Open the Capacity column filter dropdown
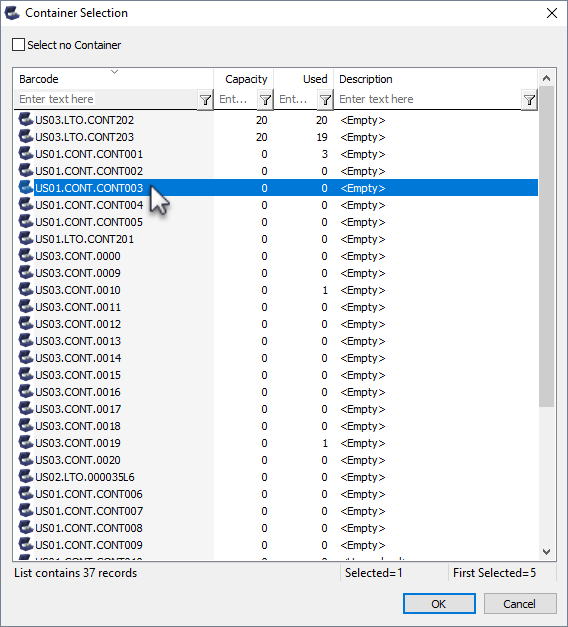The image size is (568, 627). (x=265, y=99)
